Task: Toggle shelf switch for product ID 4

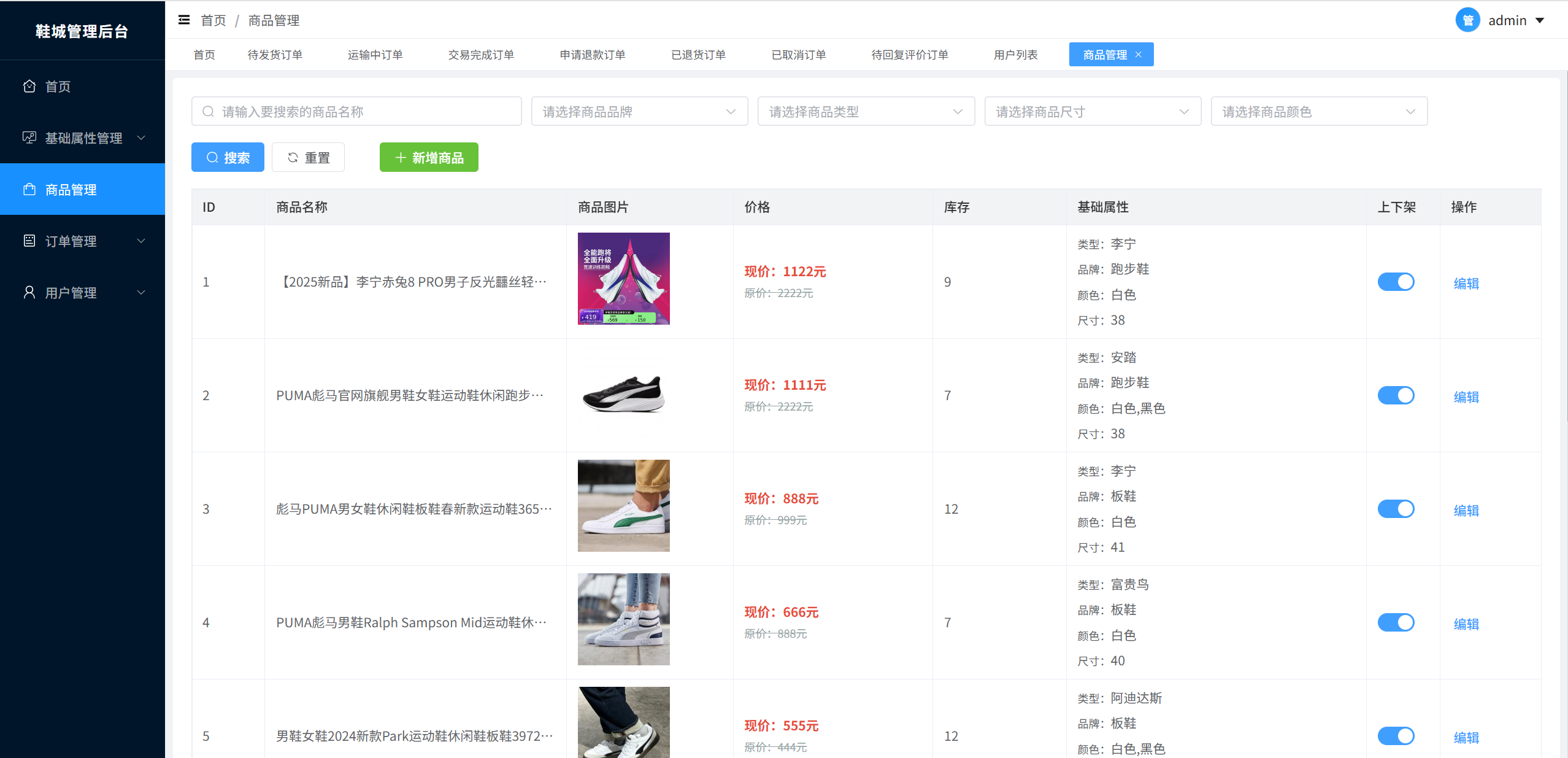Action: coord(1396,622)
